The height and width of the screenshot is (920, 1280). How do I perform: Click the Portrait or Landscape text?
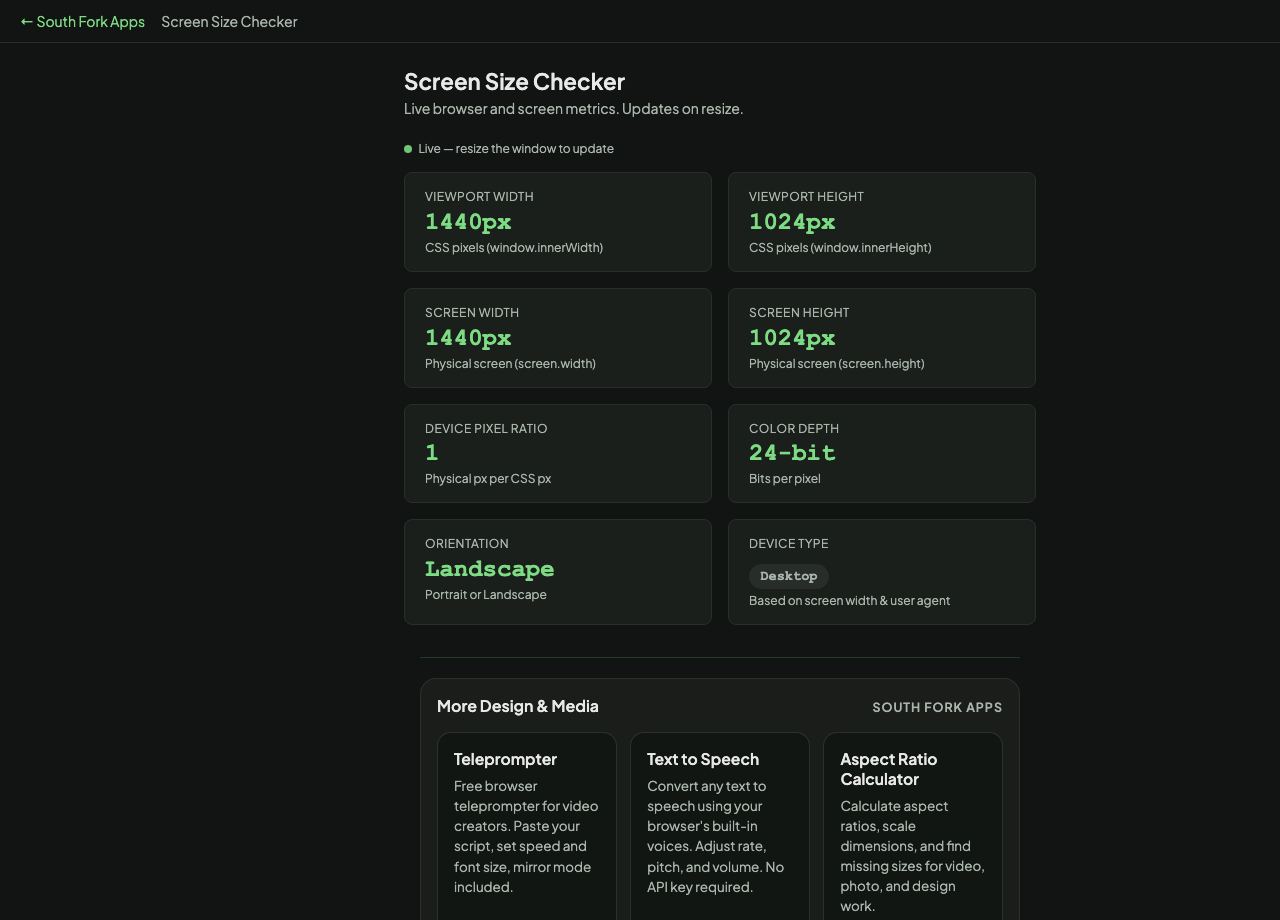click(x=486, y=594)
